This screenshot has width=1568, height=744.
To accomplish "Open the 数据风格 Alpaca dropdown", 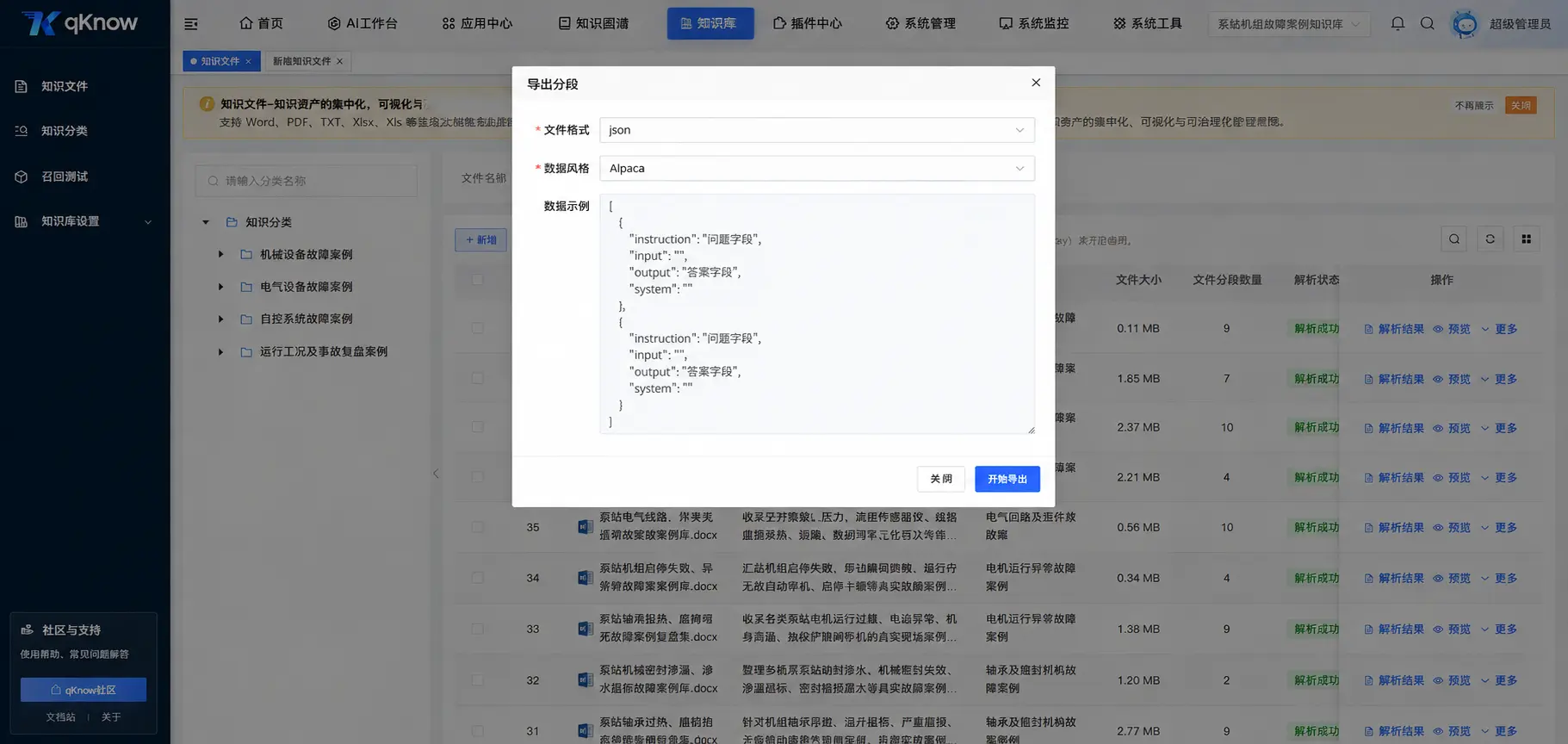I will (x=817, y=168).
